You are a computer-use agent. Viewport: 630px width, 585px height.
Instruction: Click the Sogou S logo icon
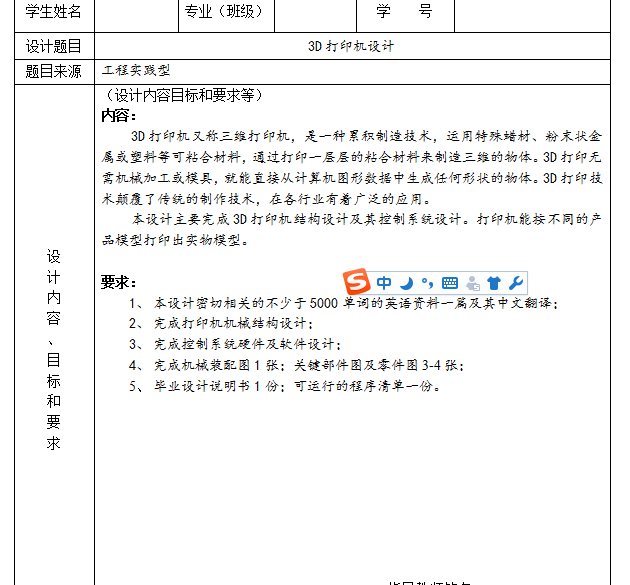(356, 281)
